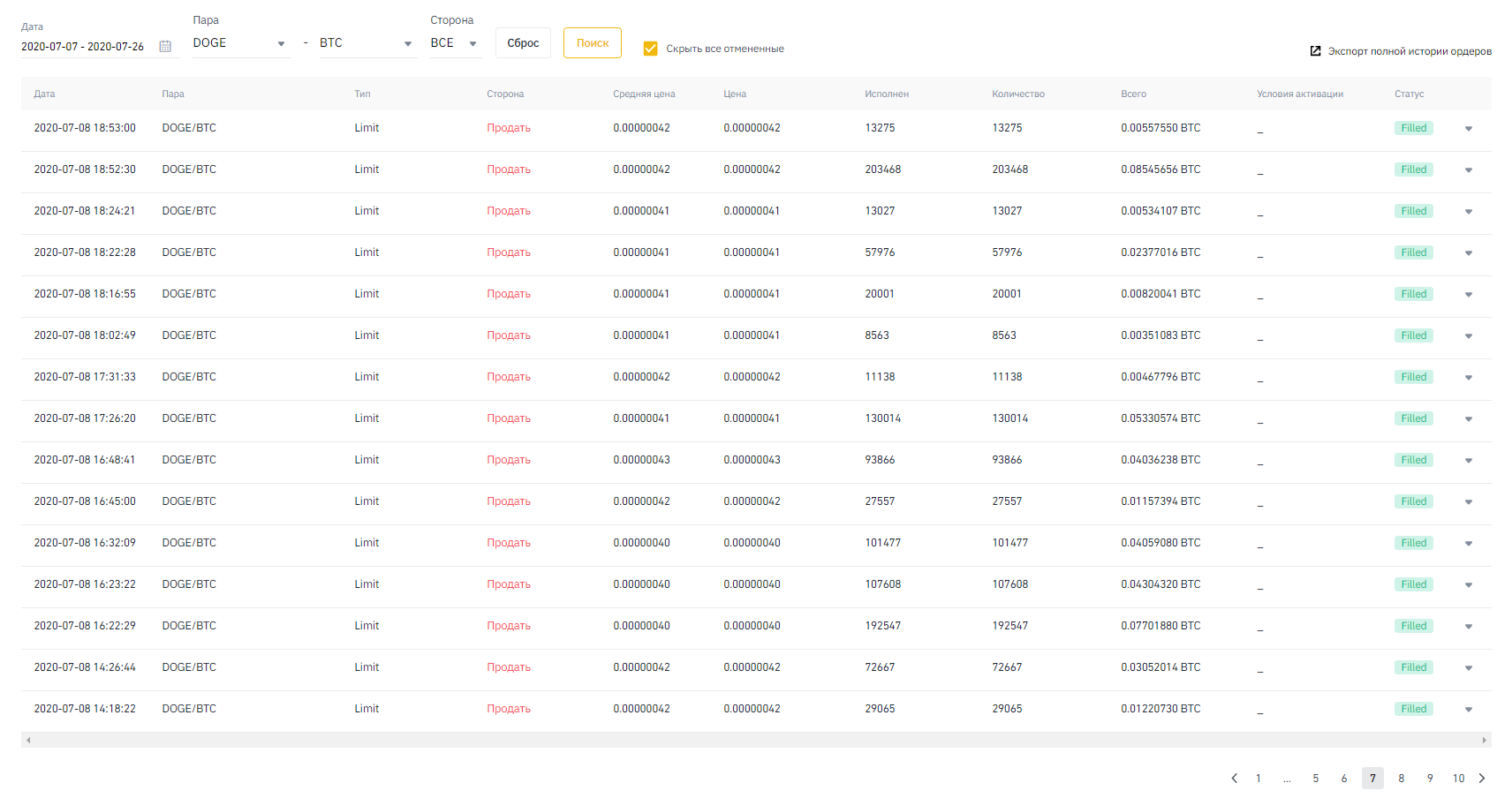
Task: Expand order details for 16:22:29 row
Action: 1469,627
